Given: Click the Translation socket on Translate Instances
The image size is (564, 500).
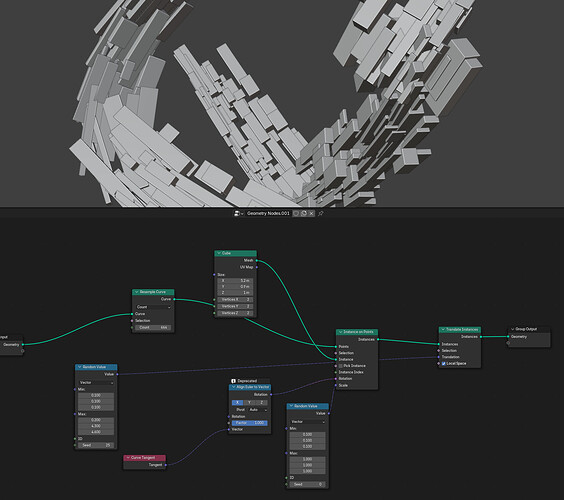Looking at the screenshot, I should (438, 357).
